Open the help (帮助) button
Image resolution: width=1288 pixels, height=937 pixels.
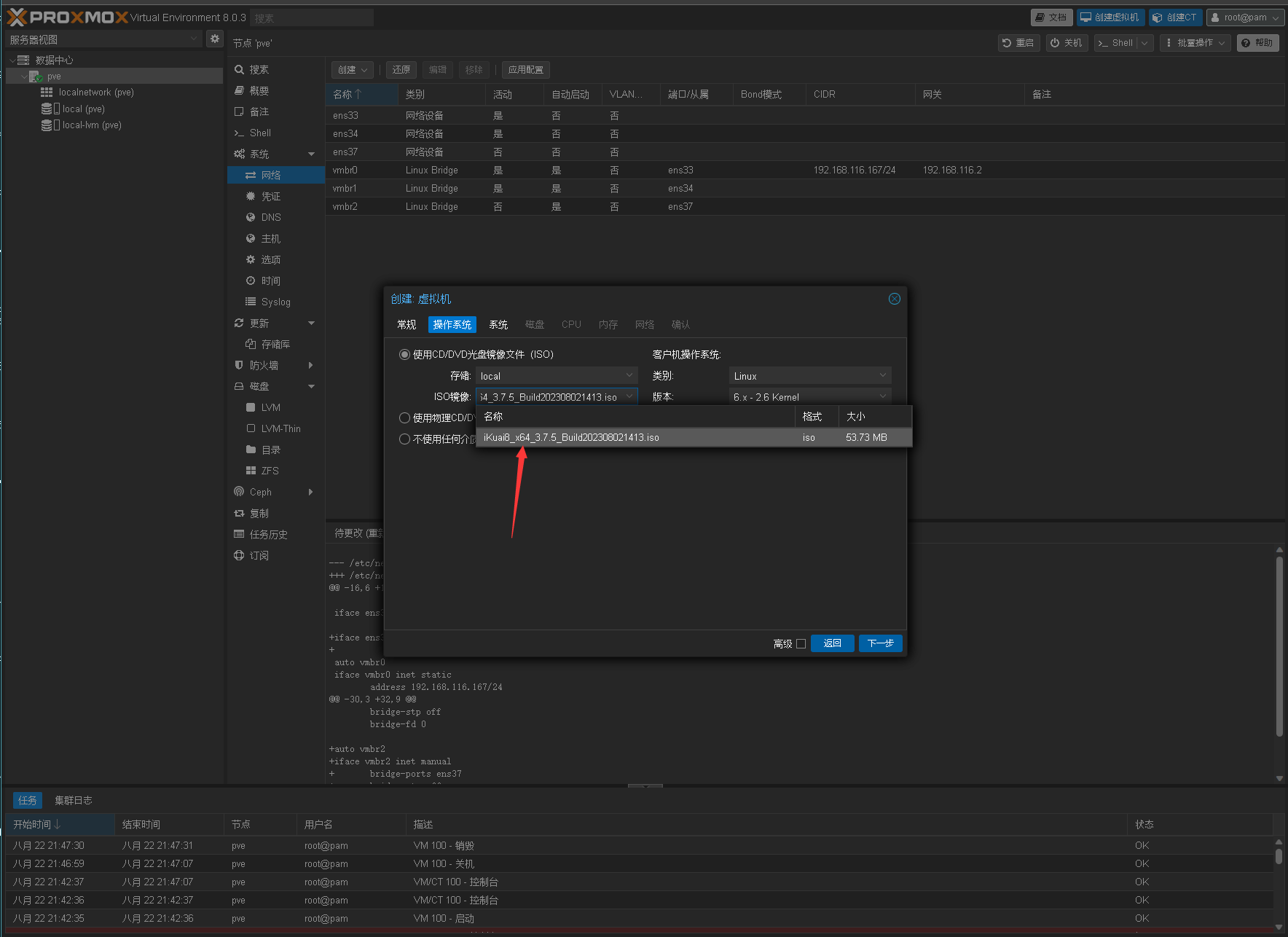pos(1257,43)
